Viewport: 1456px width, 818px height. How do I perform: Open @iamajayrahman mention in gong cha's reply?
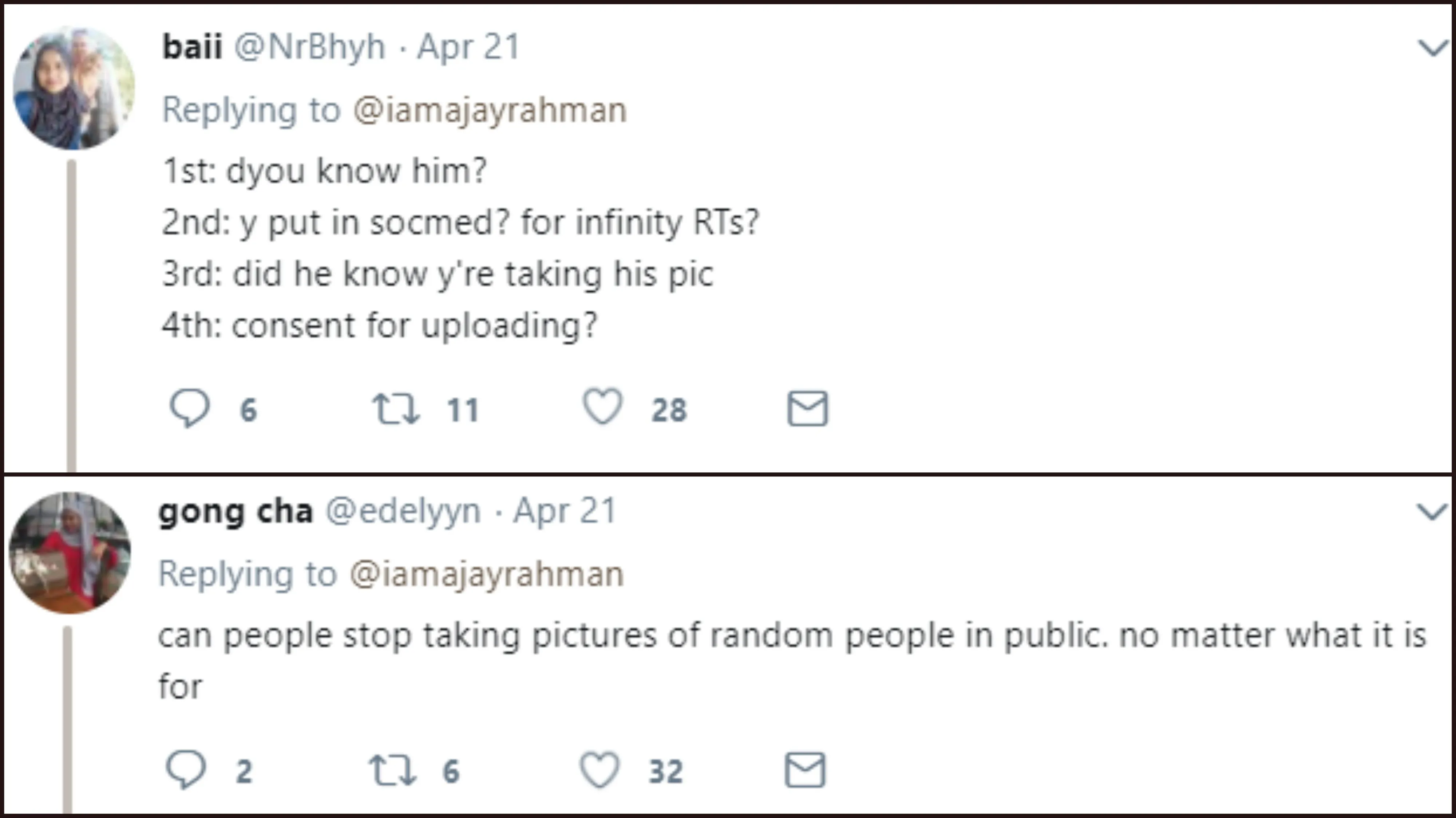(487, 575)
